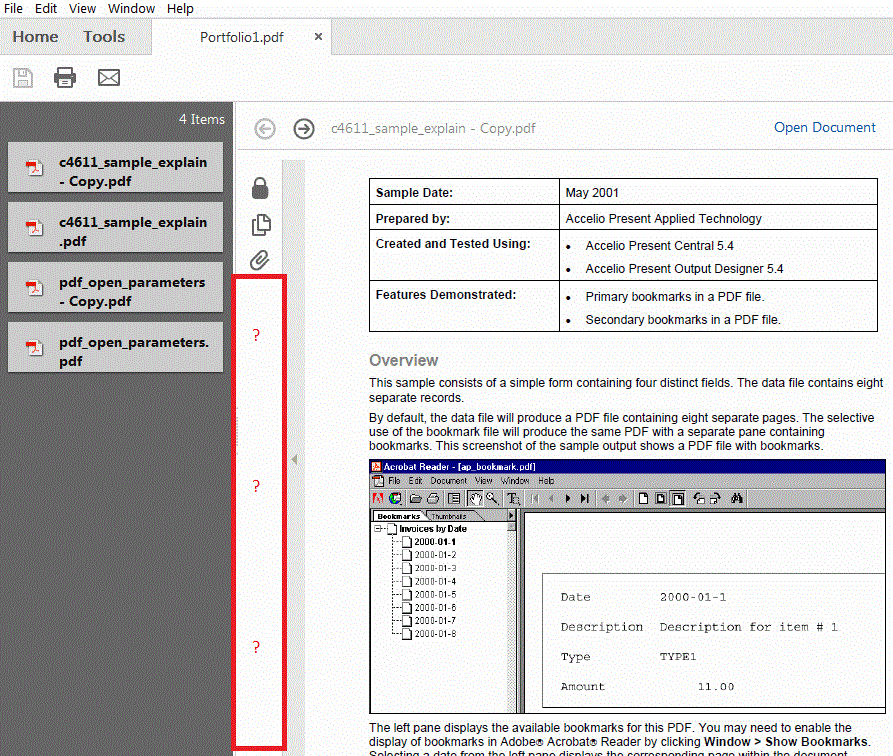The image size is (893, 756).
Task: Open the page thumbnails panel icon
Action: pos(261,224)
